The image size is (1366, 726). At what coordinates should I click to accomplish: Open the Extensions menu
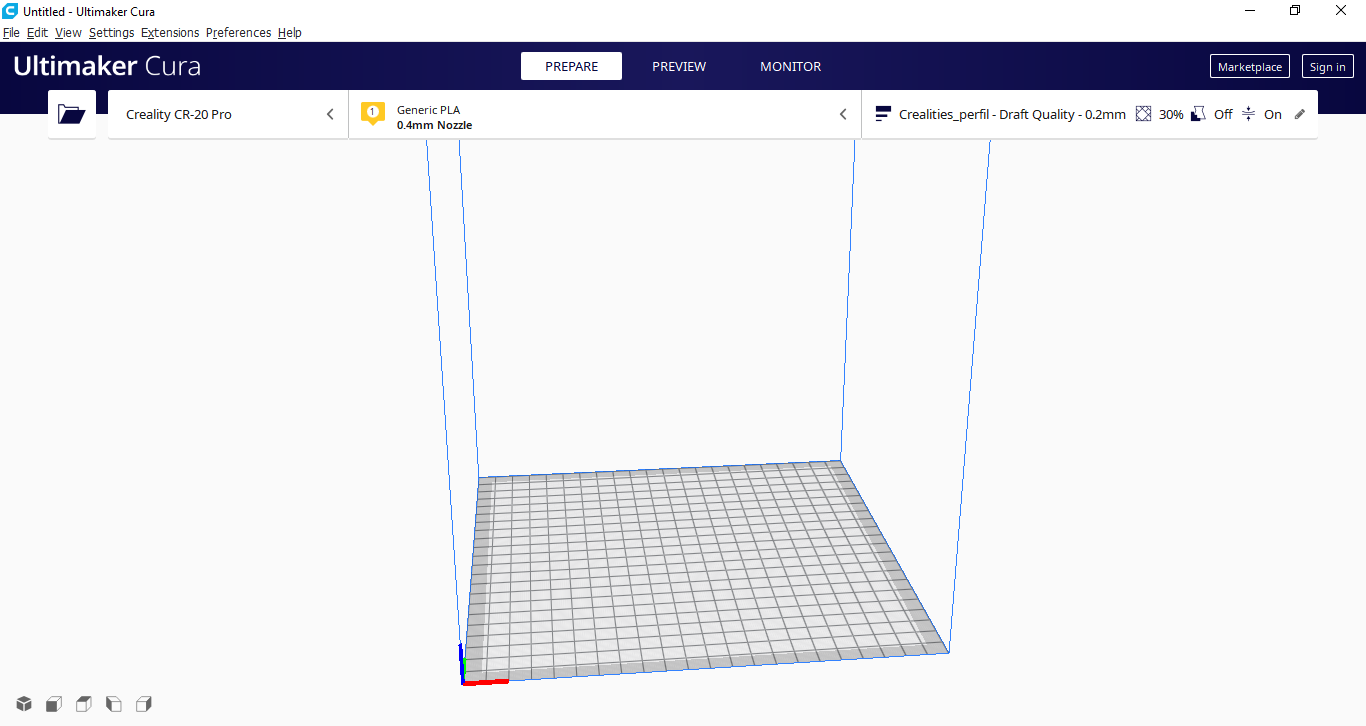170,33
